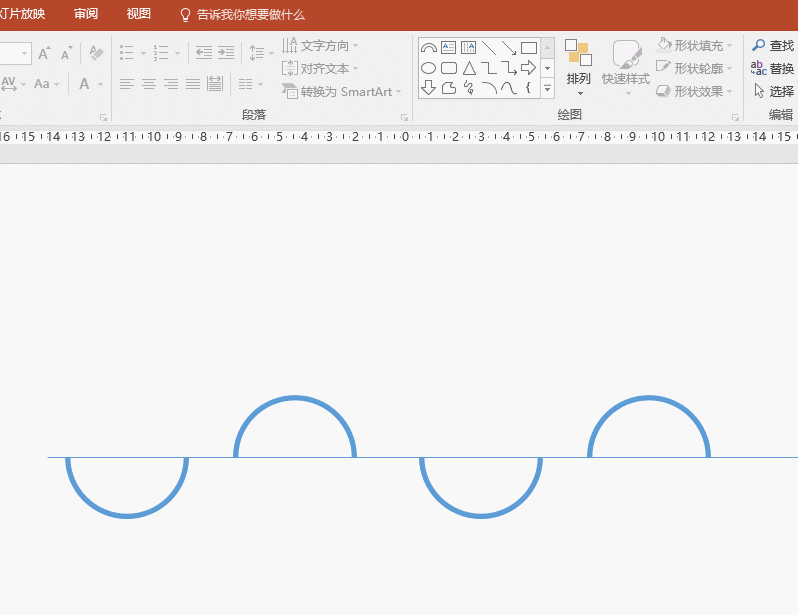The image size is (798, 615).
Task: Click the clear formatting eraser icon
Action: pyautogui.click(x=96, y=52)
